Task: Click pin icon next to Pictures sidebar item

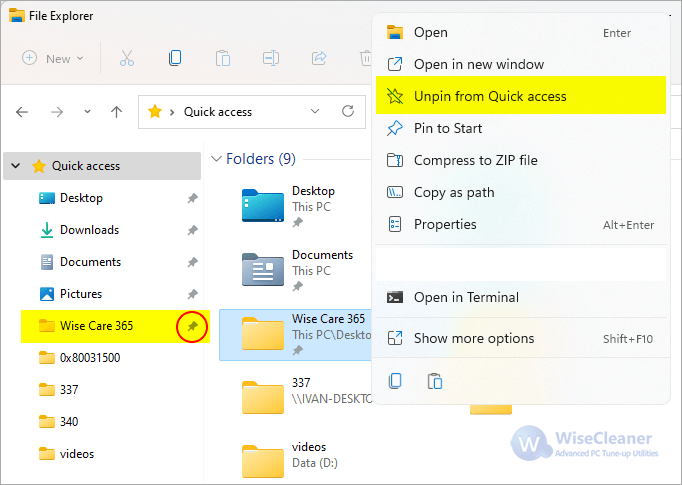Action: pos(193,294)
